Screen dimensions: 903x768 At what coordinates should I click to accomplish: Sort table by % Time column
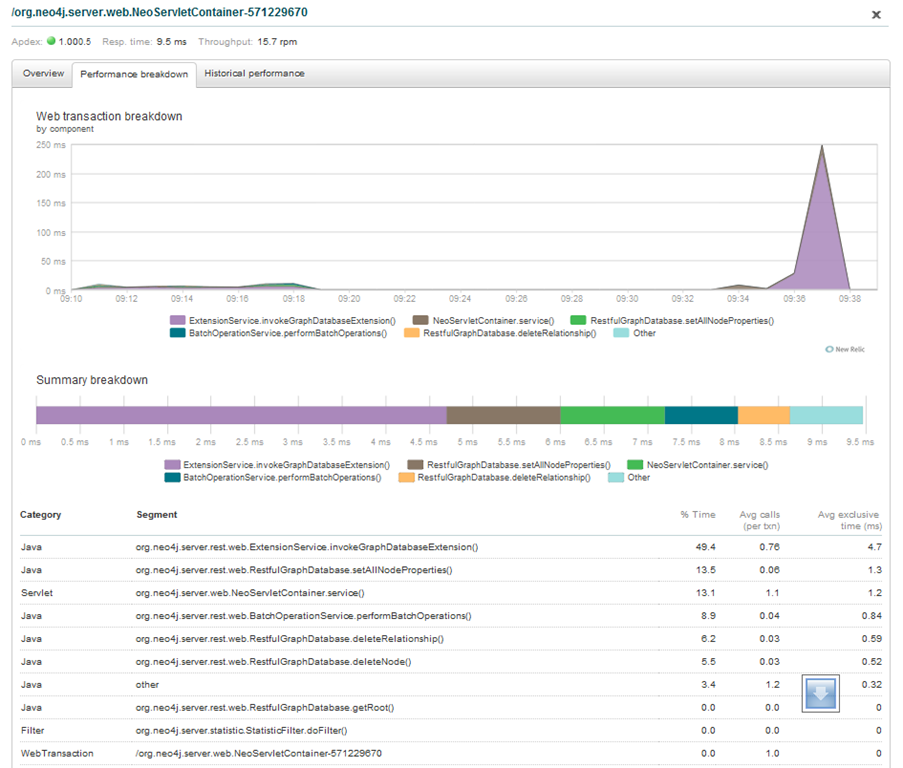697,515
